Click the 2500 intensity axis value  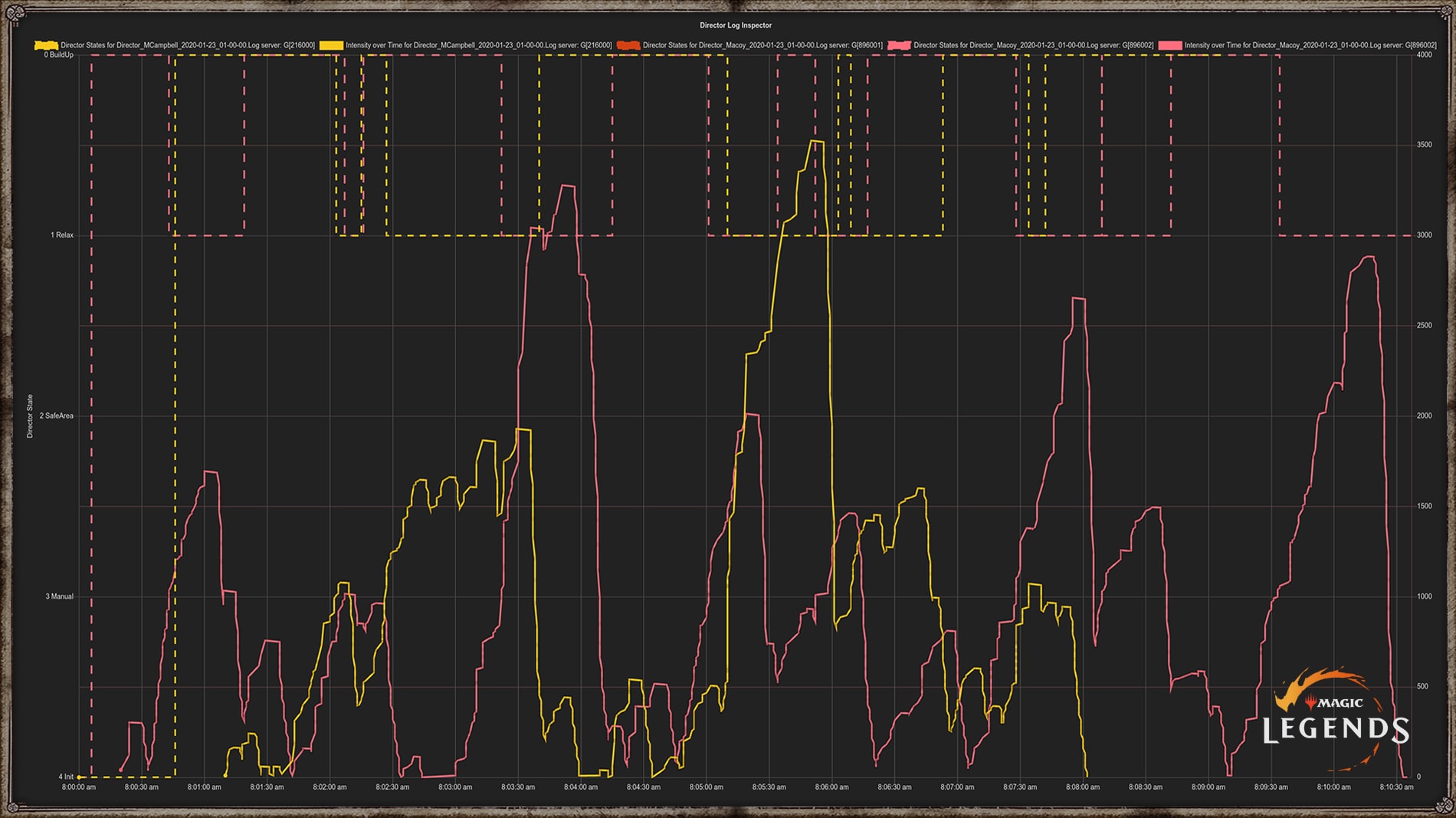pyautogui.click(x=1425, y=326)
